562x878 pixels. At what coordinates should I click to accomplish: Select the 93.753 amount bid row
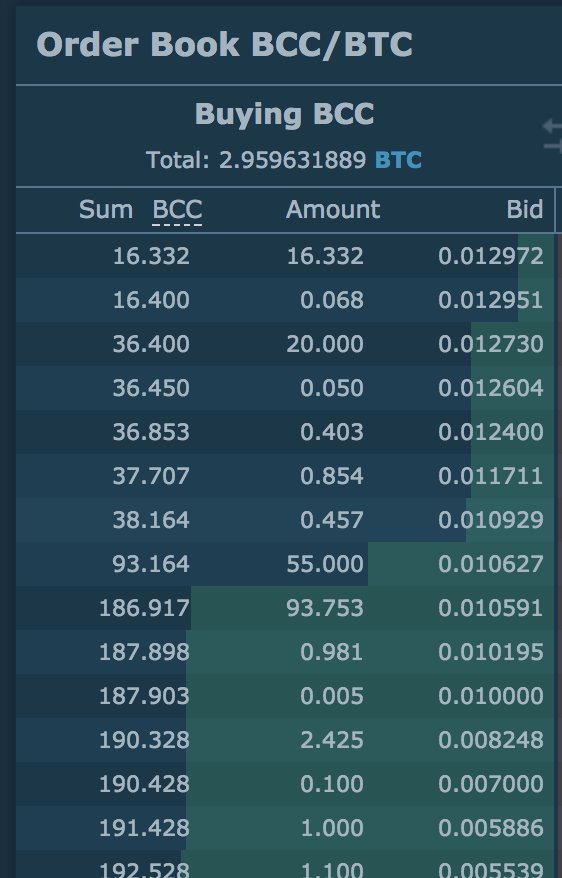coord(285,608)
